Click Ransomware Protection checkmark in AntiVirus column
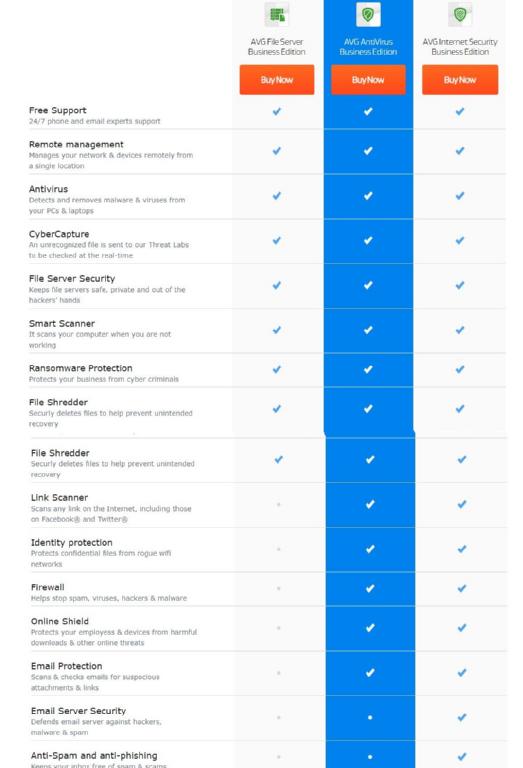 (x=368, y=369)
